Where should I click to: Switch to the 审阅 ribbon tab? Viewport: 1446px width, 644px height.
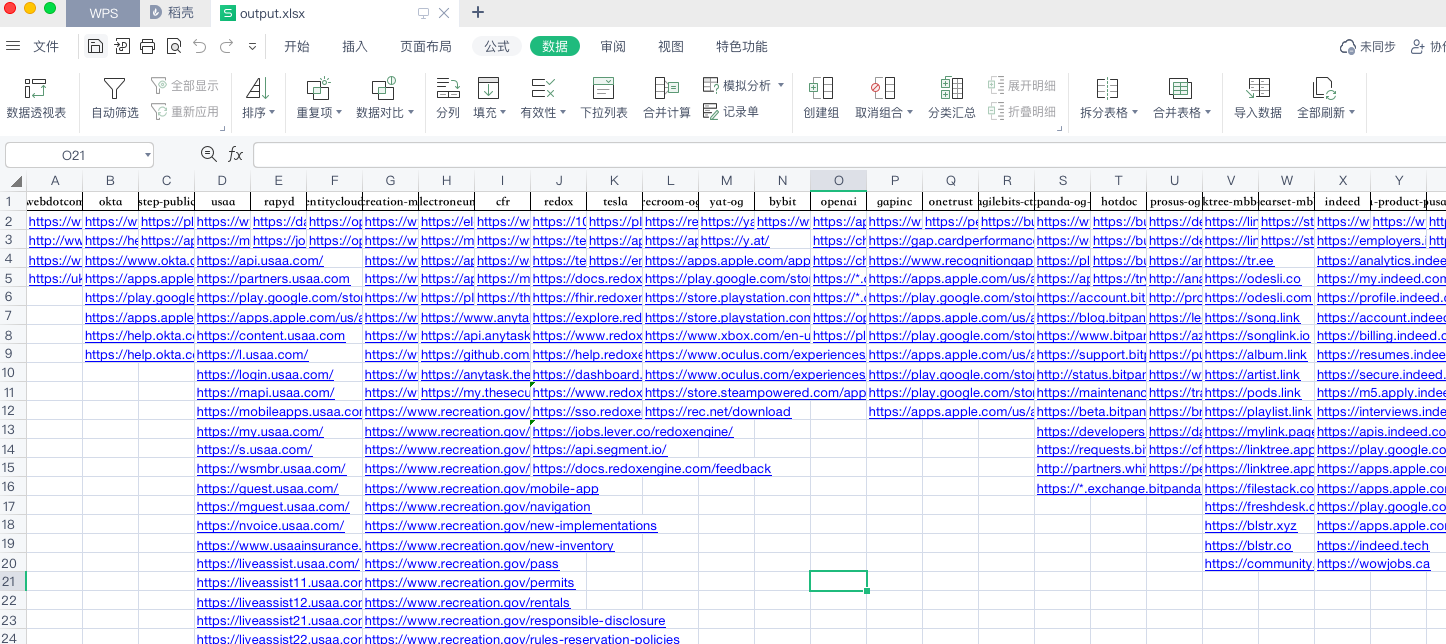coord(612,46)
